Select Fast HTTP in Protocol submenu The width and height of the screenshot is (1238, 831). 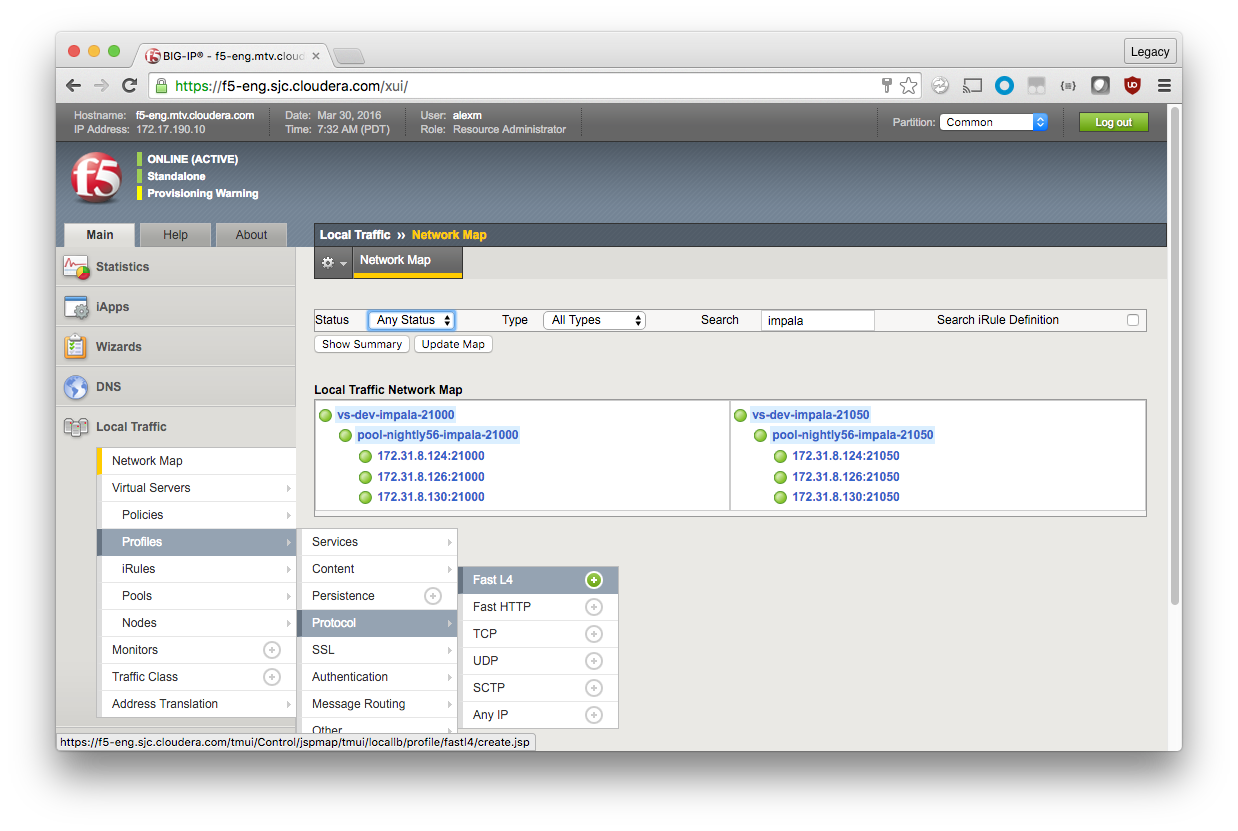tap(502, 607)
